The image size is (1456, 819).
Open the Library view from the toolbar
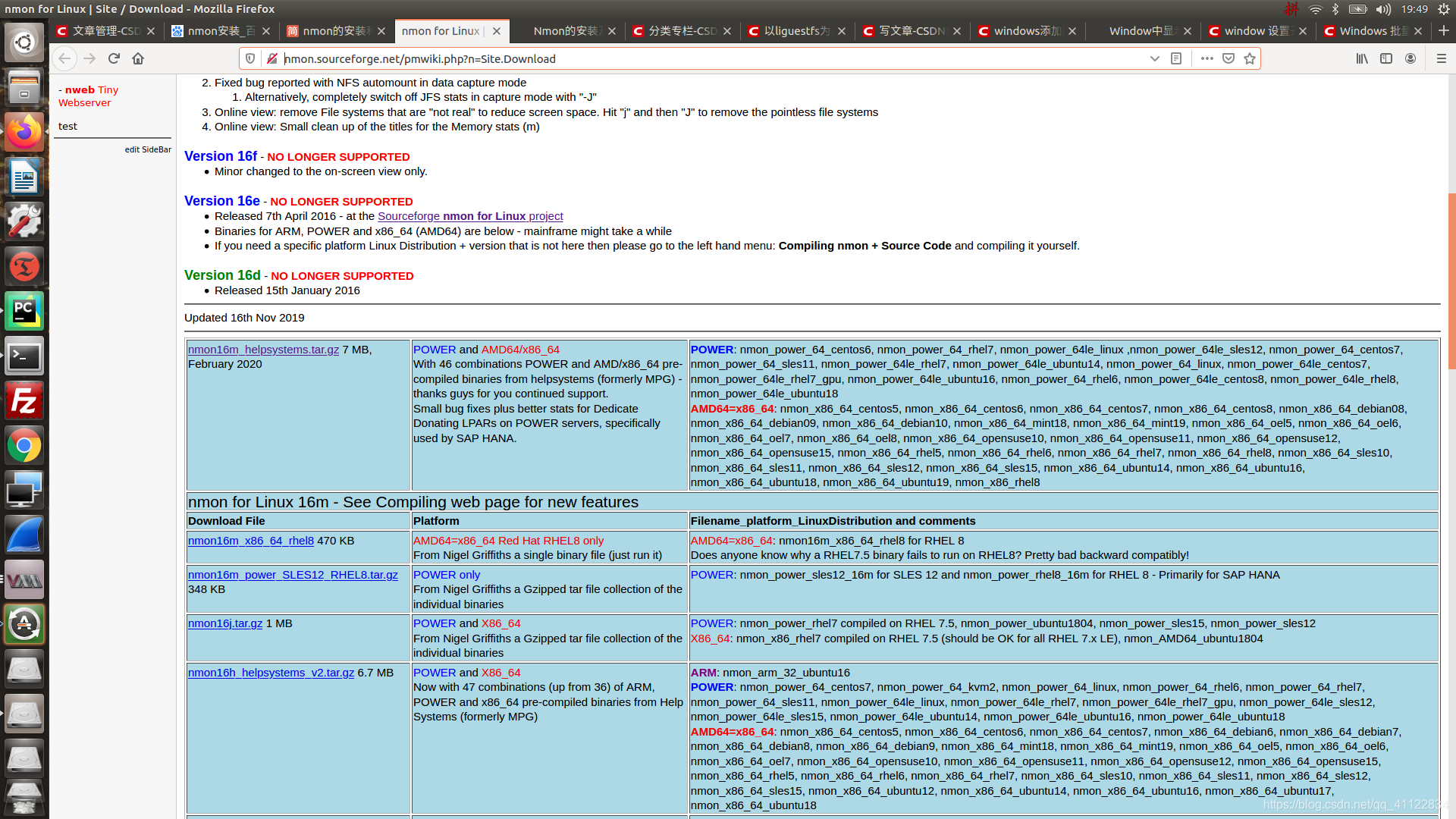click(1362, 58)
